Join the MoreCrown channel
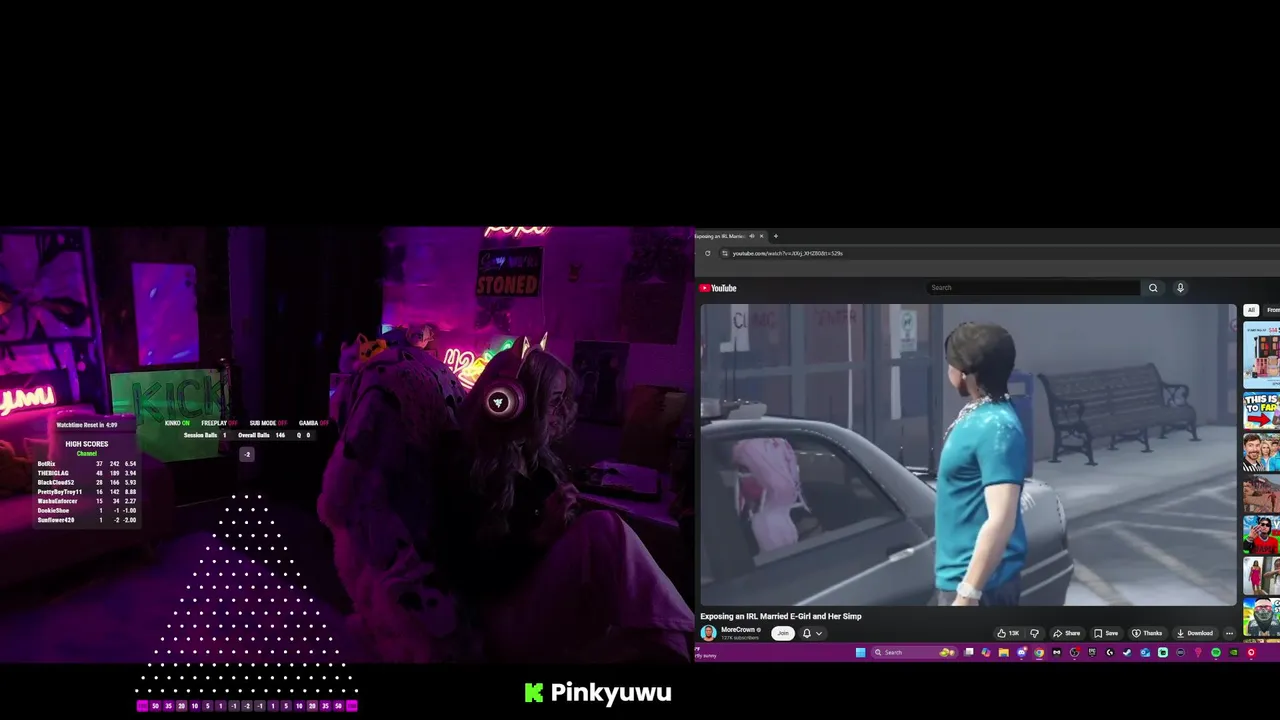1280x720 pixels. pos(783,633)
